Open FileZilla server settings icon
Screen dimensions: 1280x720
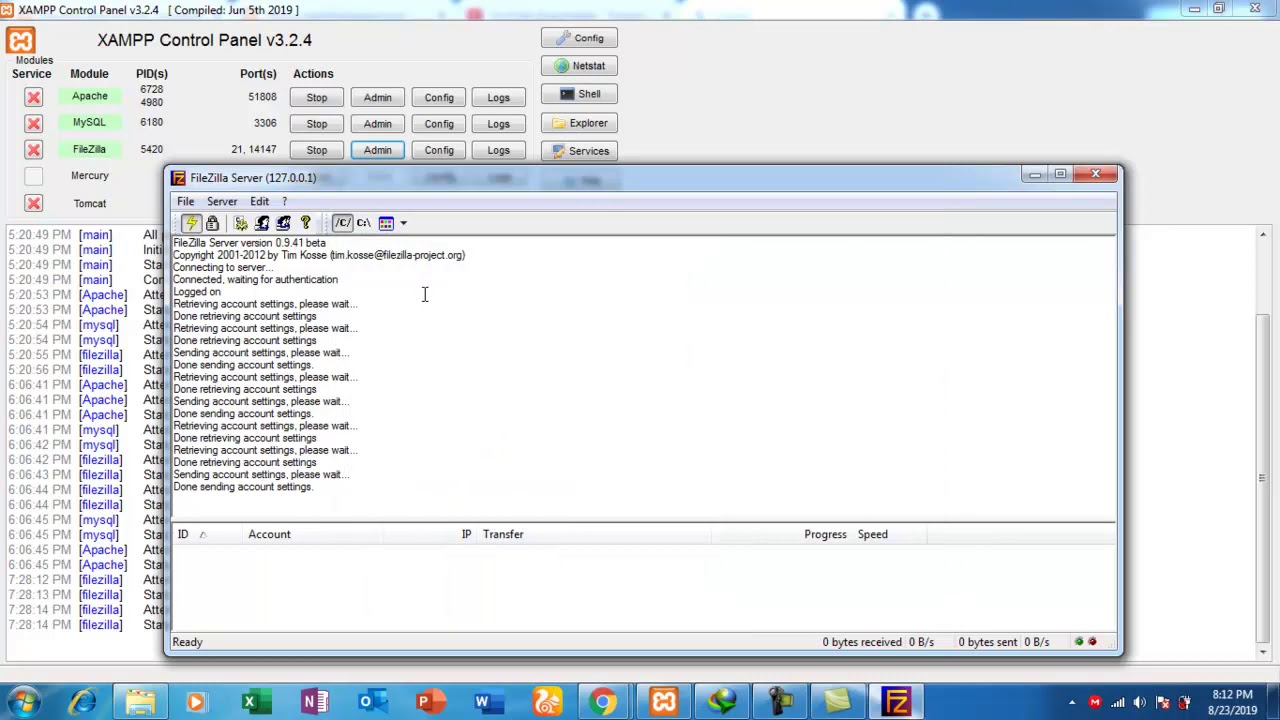pyautogui.click(x=241, y=223)
